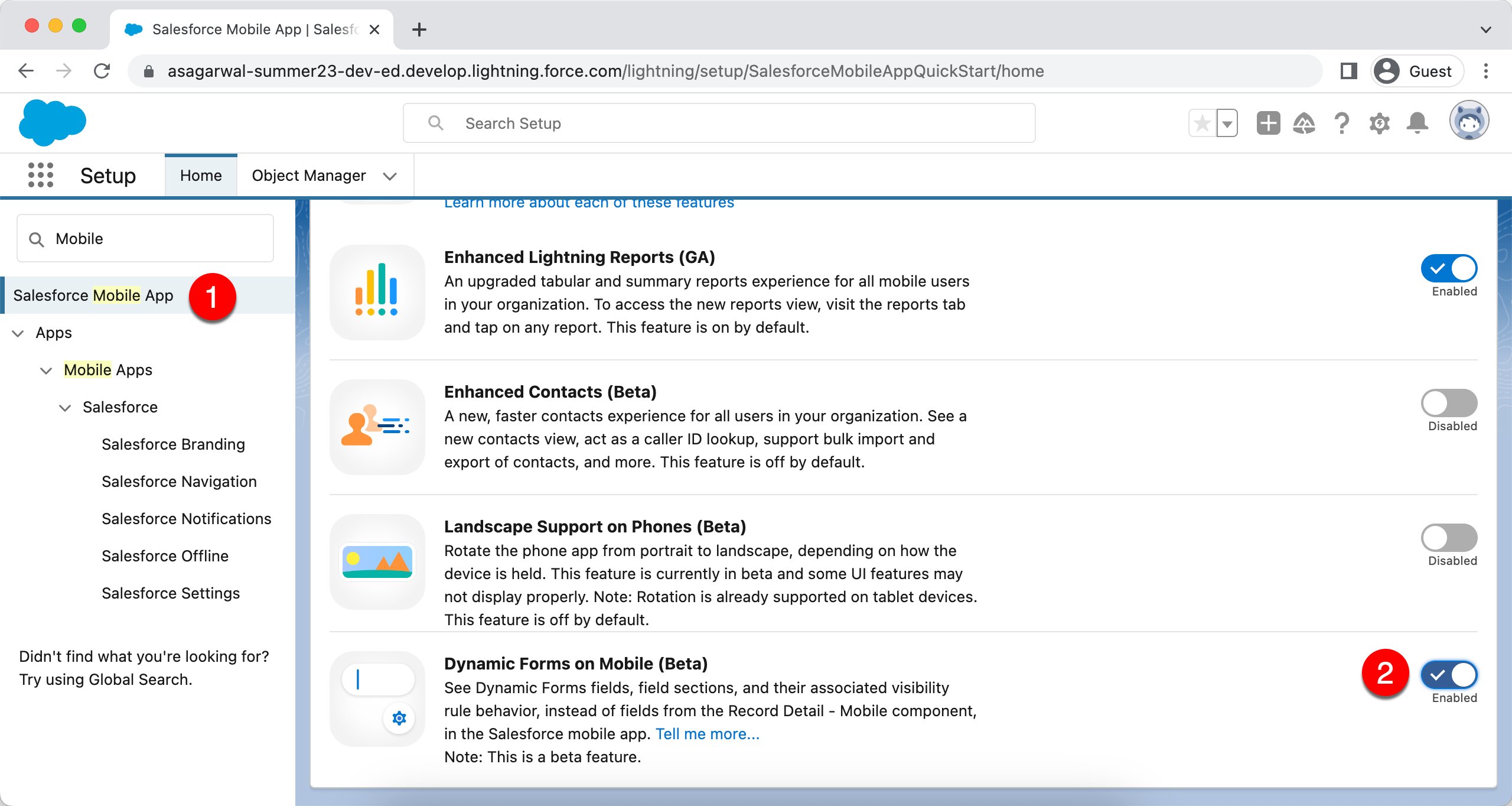Collapse the Apps tree section

18,333
